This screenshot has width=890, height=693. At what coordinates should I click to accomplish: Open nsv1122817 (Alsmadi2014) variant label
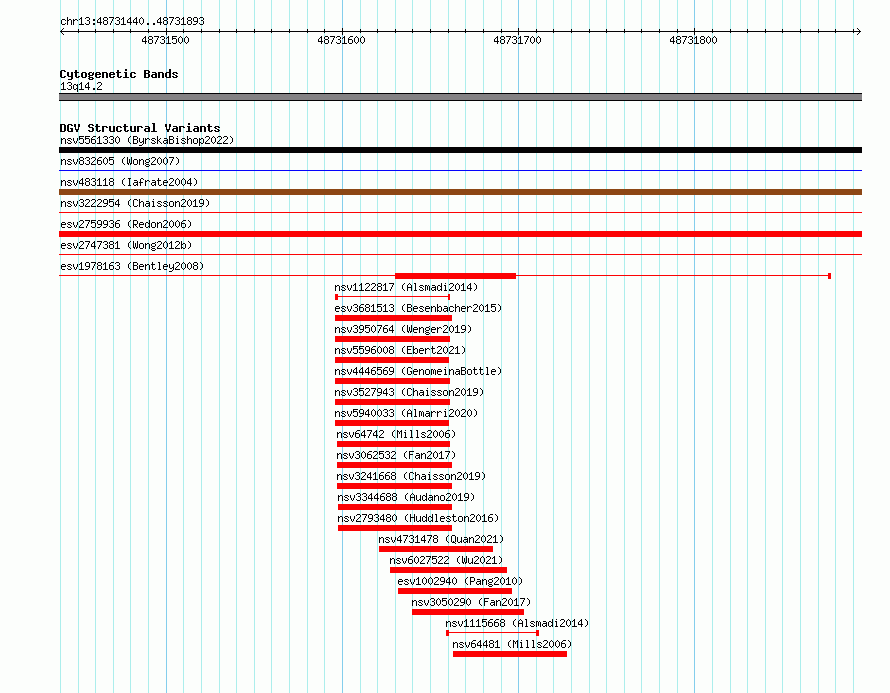[406, 287]
